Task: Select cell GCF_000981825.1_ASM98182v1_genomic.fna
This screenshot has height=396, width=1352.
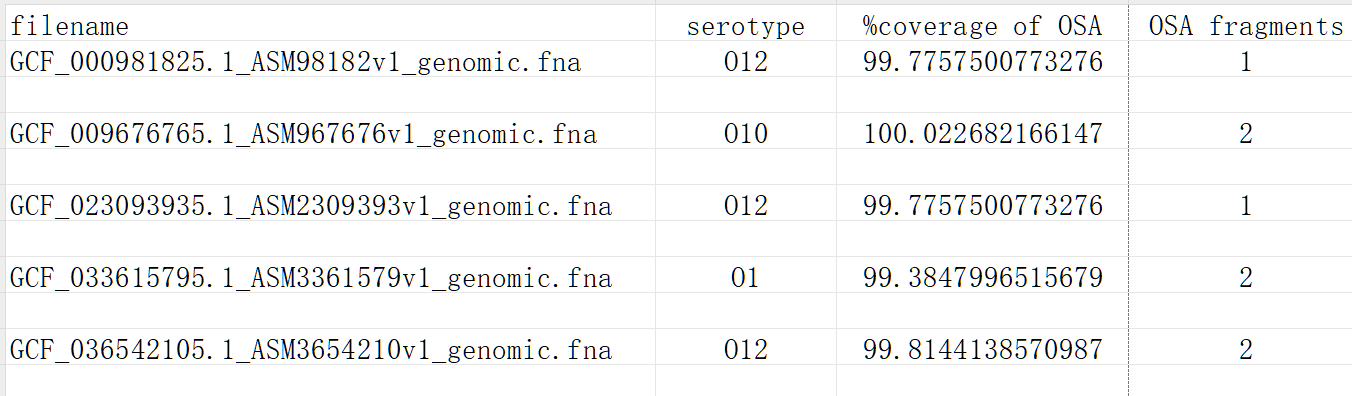Action: [x=295, y=63]
